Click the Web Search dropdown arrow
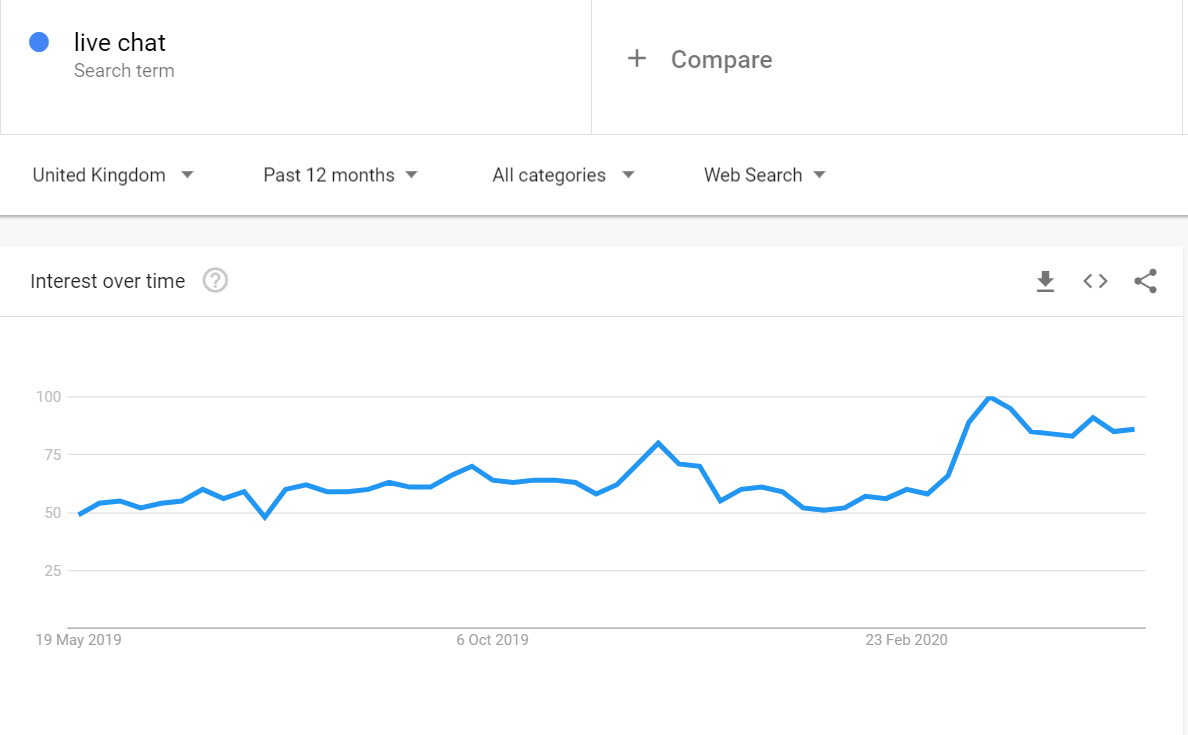 pos(819,175)
